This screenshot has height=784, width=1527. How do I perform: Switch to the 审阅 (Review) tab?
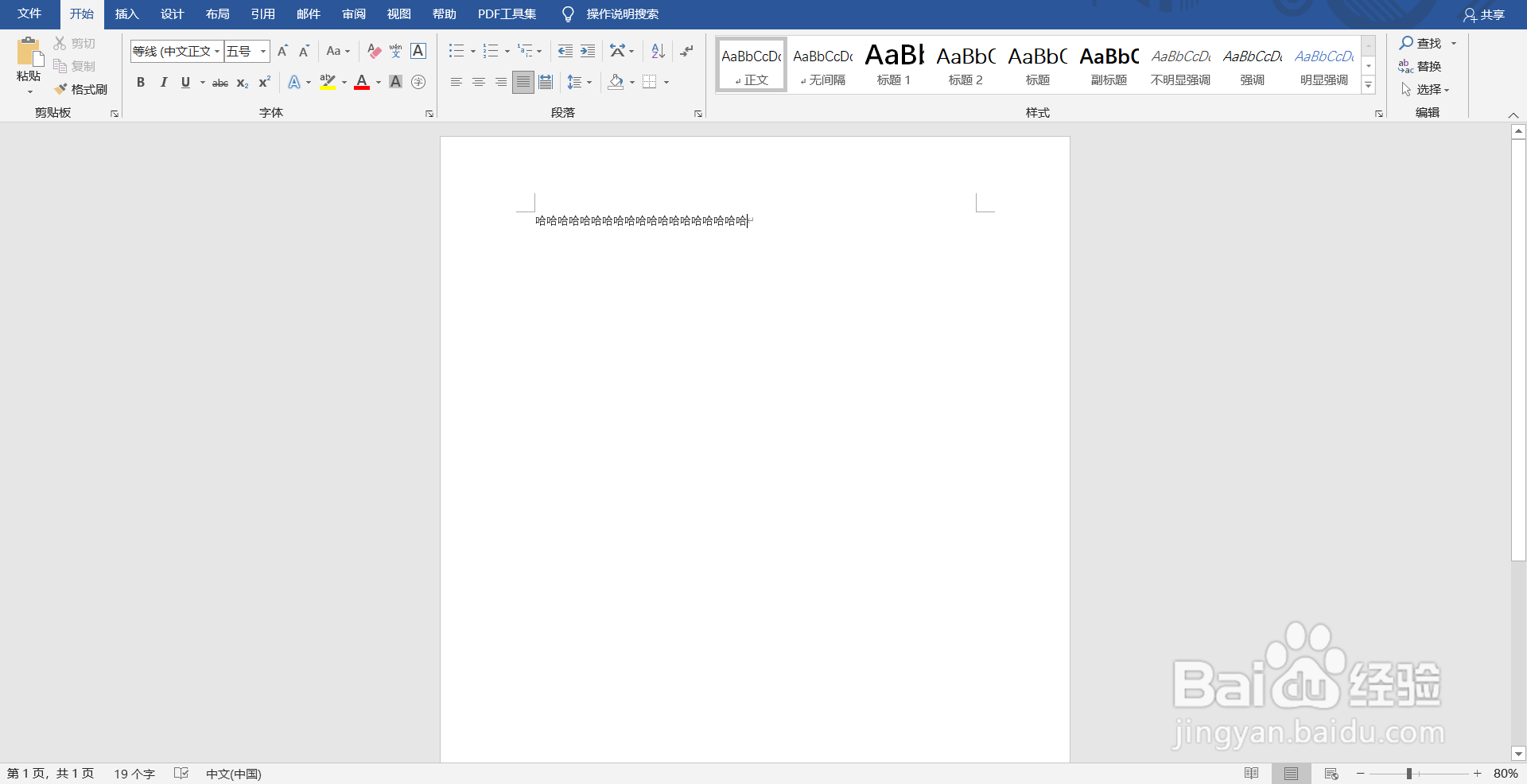(354, 14)
